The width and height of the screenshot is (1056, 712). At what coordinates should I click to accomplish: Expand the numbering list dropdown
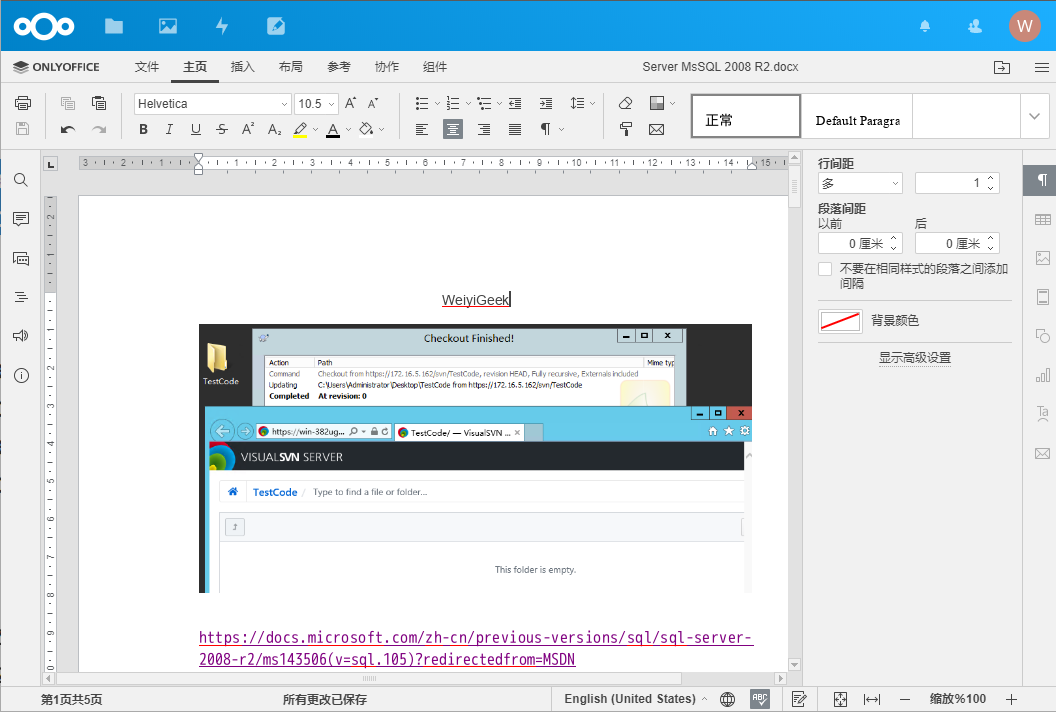tap(468, 104)
